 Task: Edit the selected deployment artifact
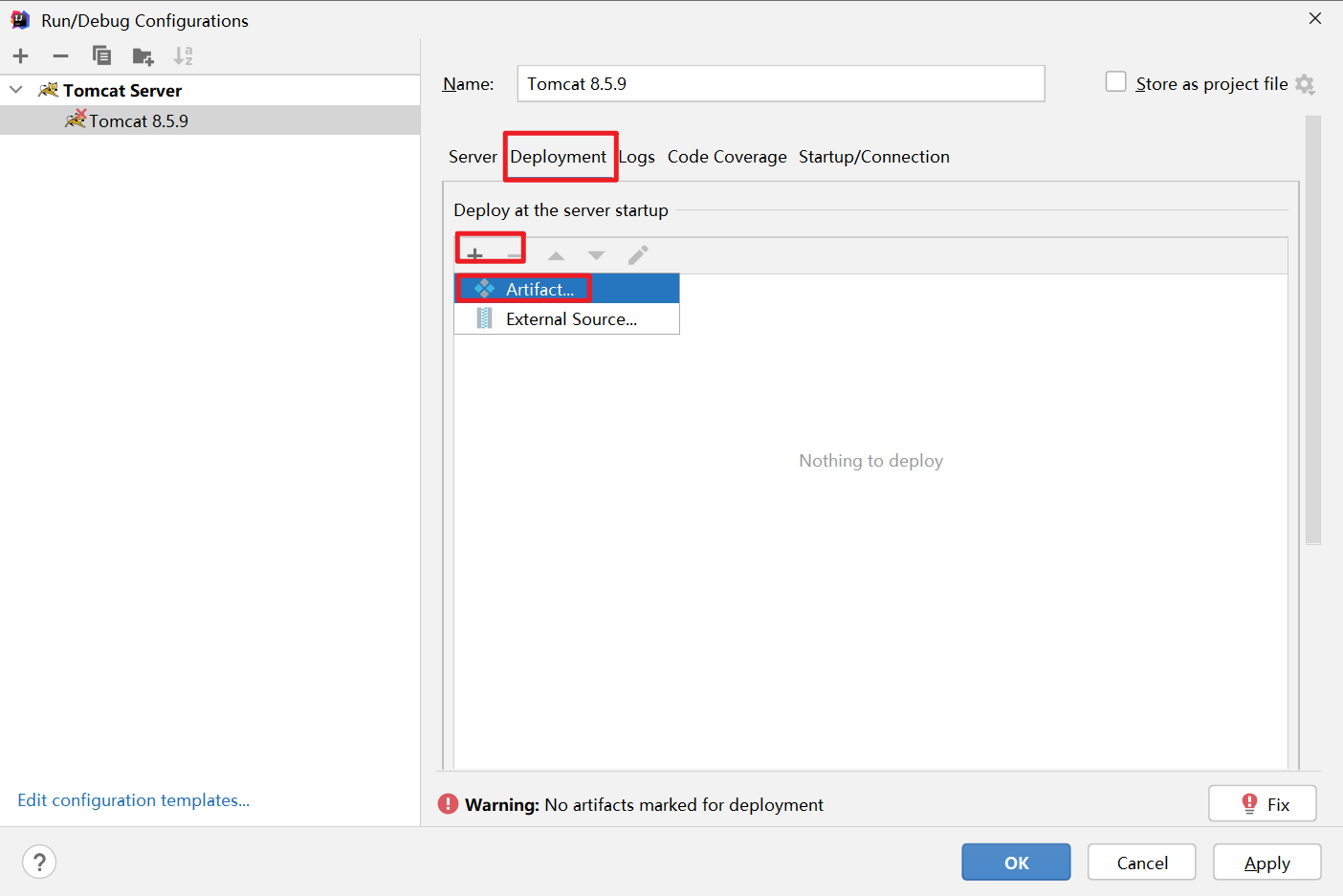638,253
